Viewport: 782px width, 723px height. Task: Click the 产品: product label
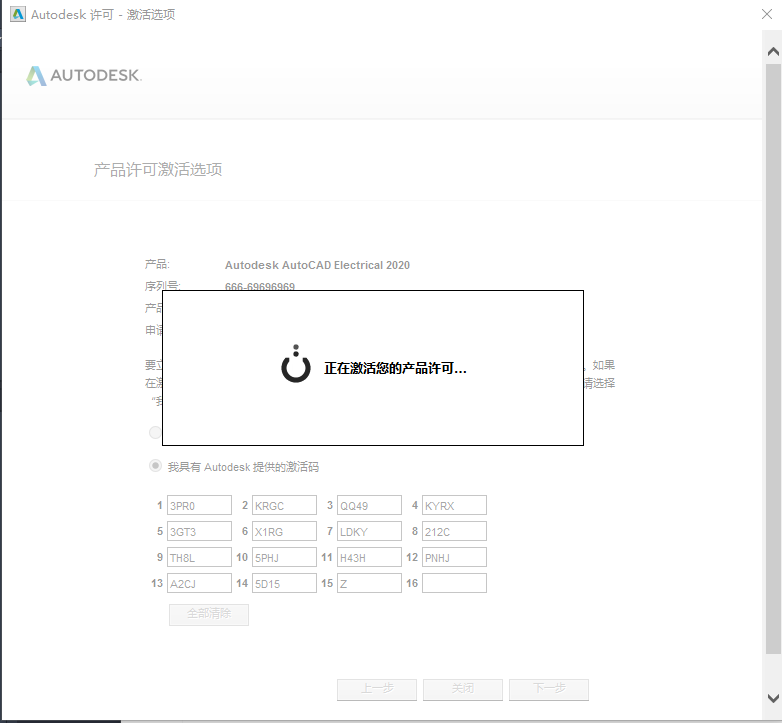click(157, 264)
